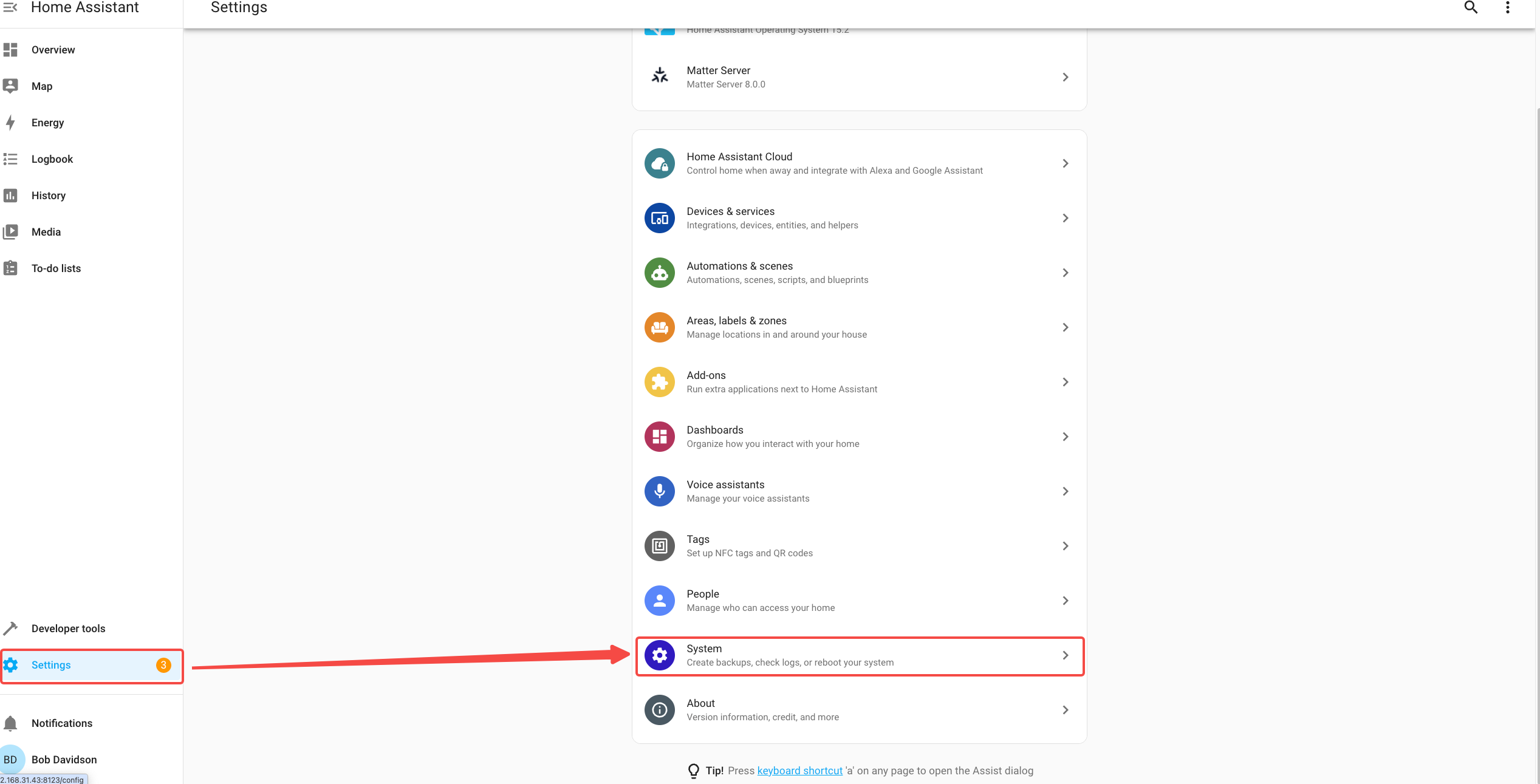Click the Tags NFC icon

coord(660,546)
